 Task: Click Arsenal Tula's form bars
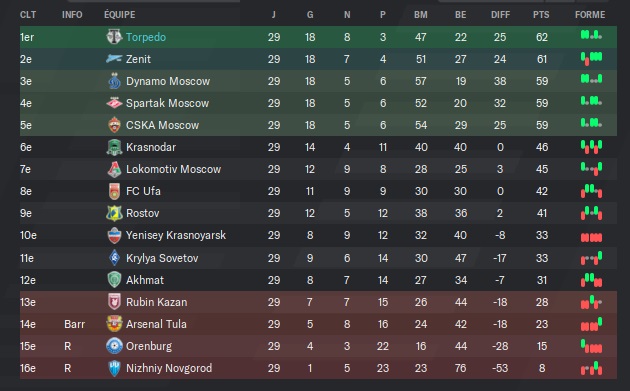[x=591, y=324]
